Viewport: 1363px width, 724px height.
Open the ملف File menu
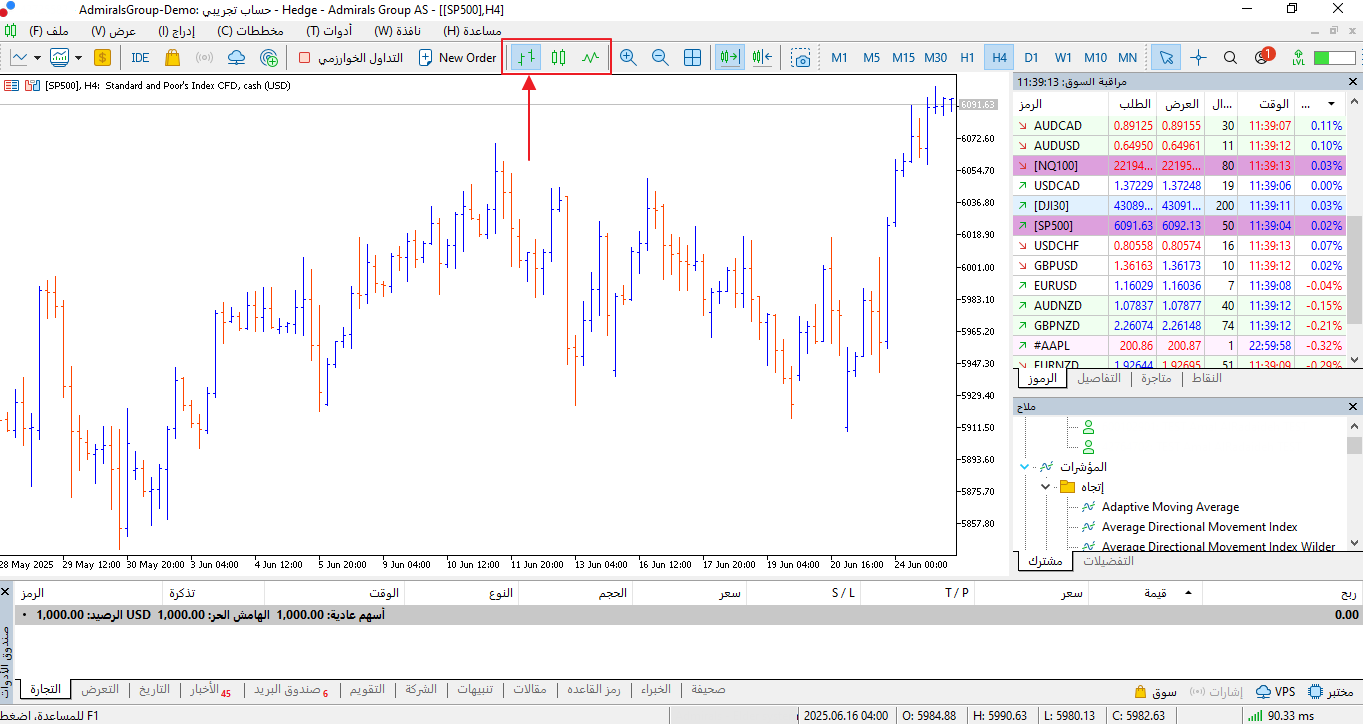(x=49, y=30)
